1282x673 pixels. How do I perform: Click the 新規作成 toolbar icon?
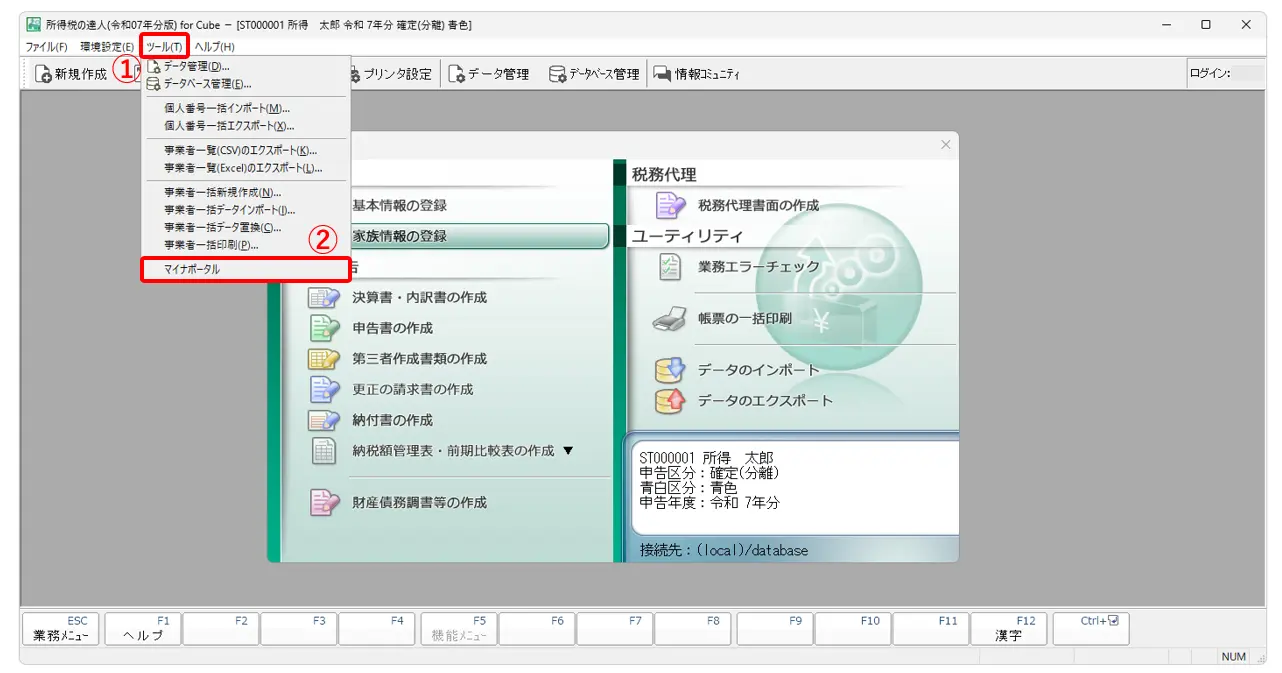[44, 74]
